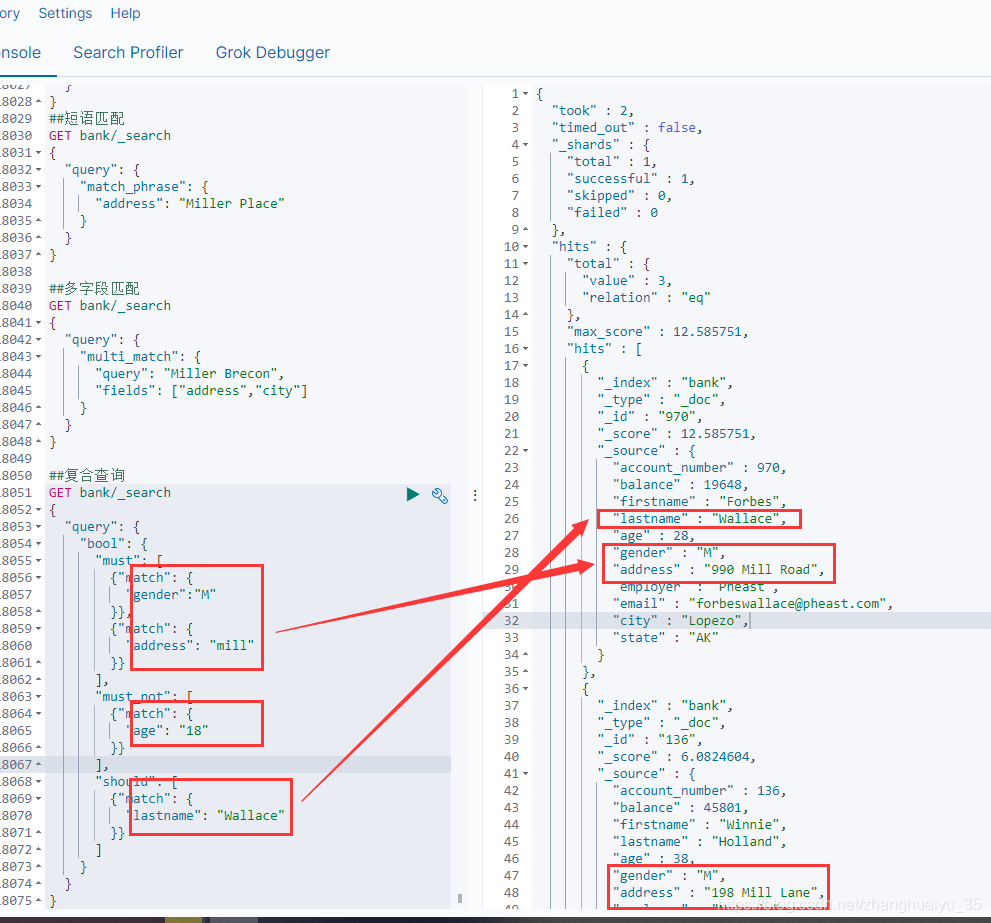This screenshot has height=923, width=991.
Task: Switch to the Search Profiler tab
Action: [128, 52]
